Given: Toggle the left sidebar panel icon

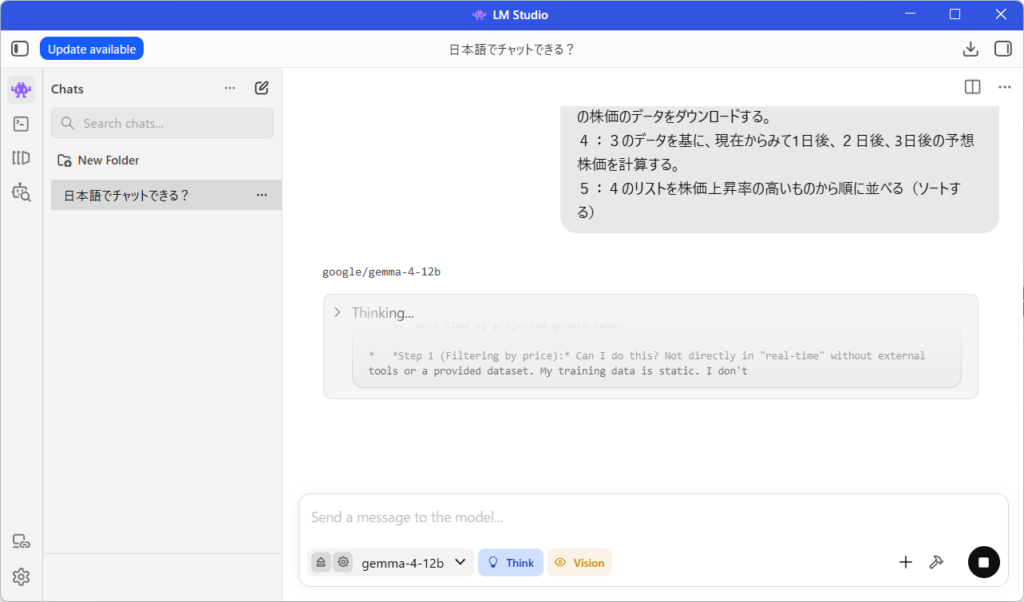Looking at the screenshot, I should (20, 49).
